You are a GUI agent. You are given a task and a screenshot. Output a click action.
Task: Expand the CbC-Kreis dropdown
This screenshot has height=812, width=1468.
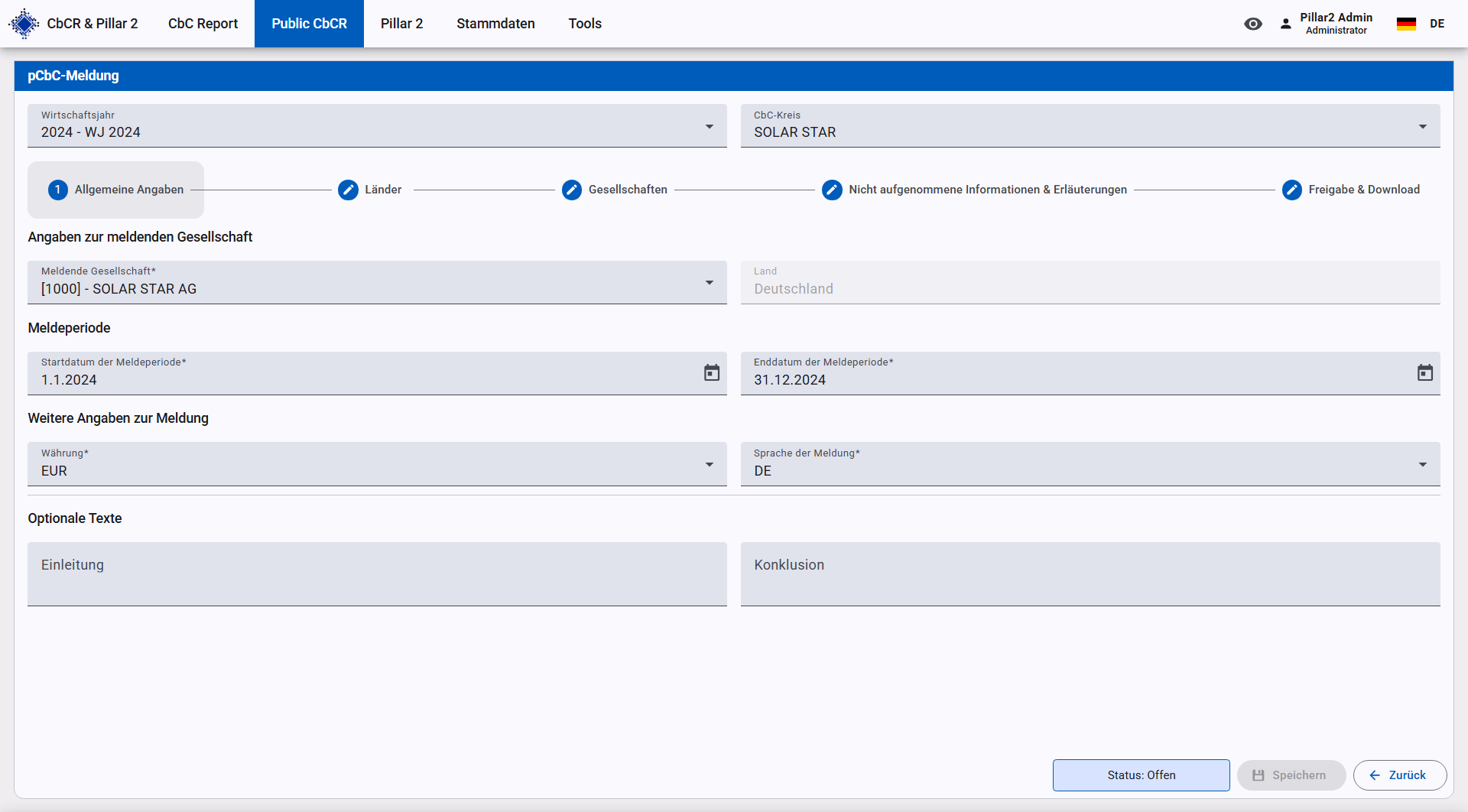[1422, 126]
